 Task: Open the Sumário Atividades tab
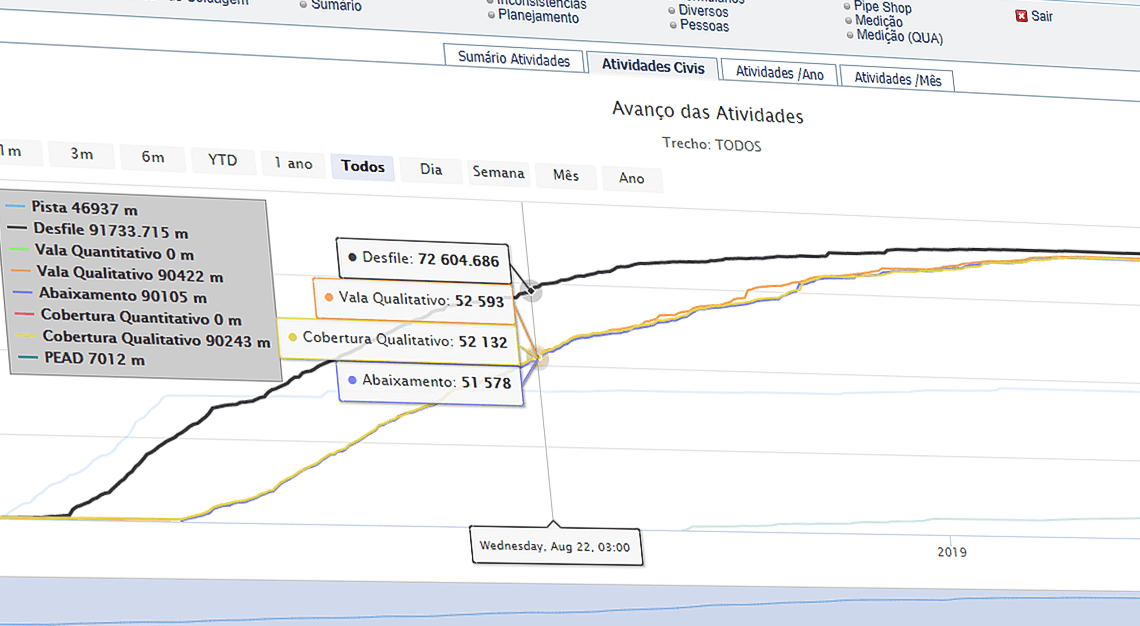pyautogui.click(x=514, y=60)
